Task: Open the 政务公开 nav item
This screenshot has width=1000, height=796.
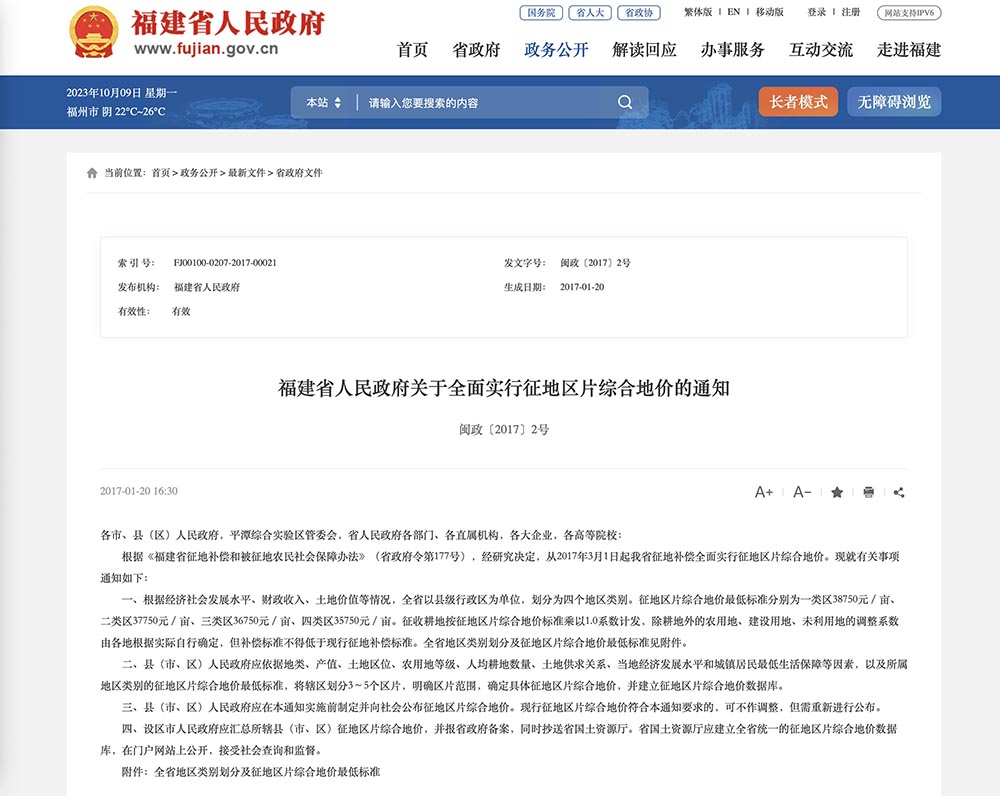Action: point(556,50)
